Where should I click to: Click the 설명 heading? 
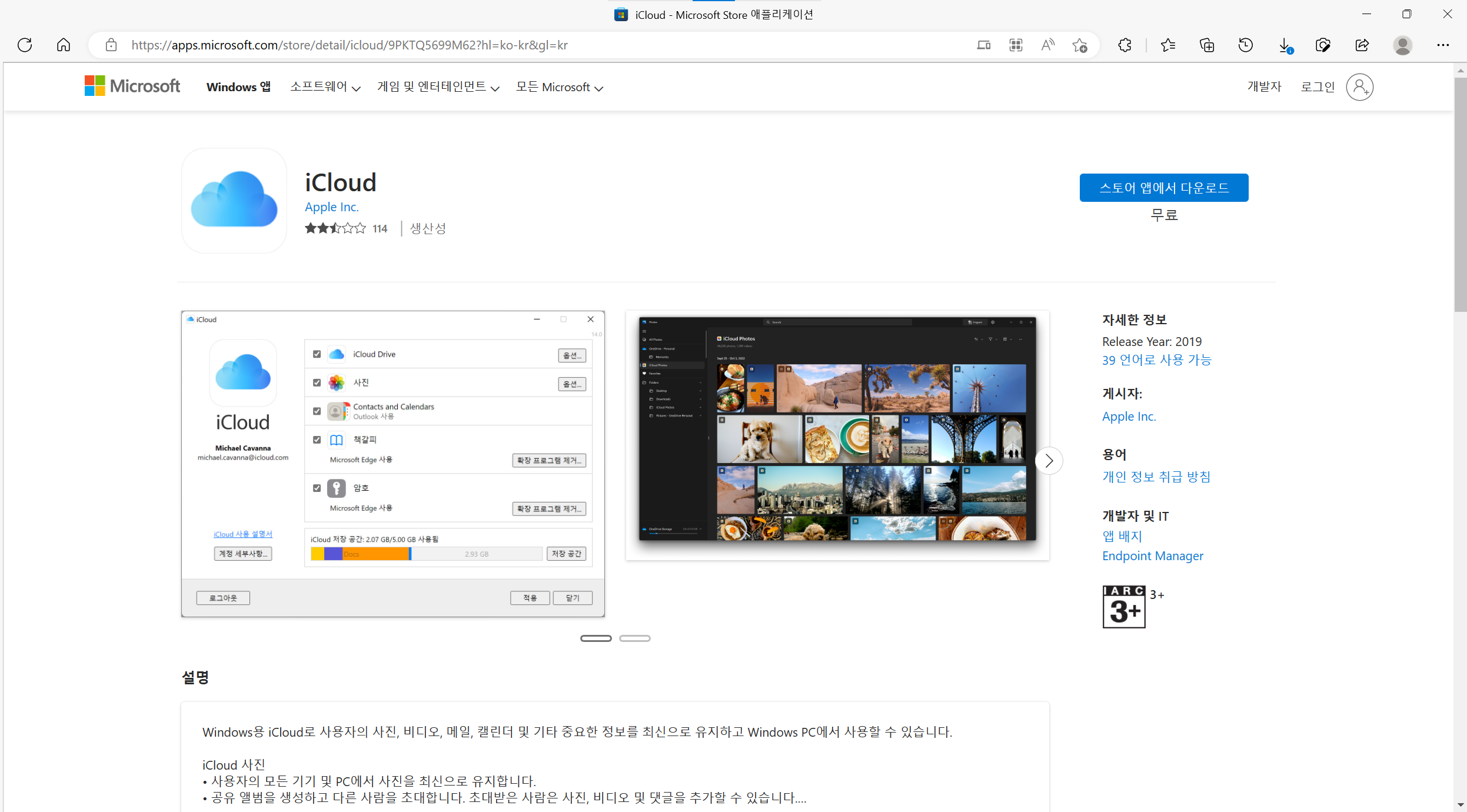pyautogui.click(x=195, y=678)
